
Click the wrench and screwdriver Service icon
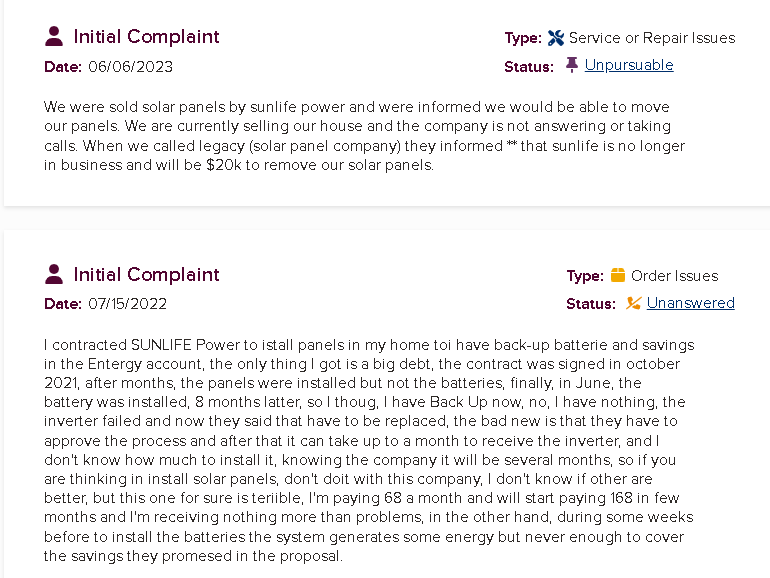pos(556,38)
